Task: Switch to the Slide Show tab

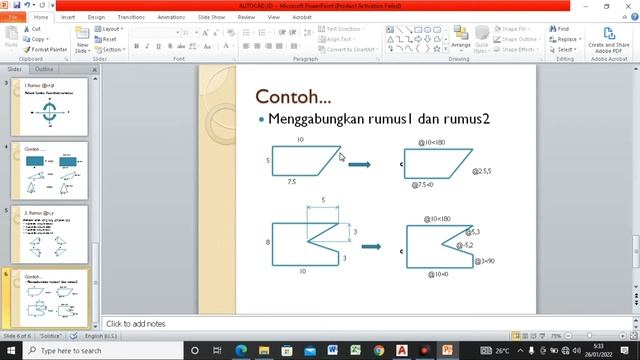Action: point(211,17)
